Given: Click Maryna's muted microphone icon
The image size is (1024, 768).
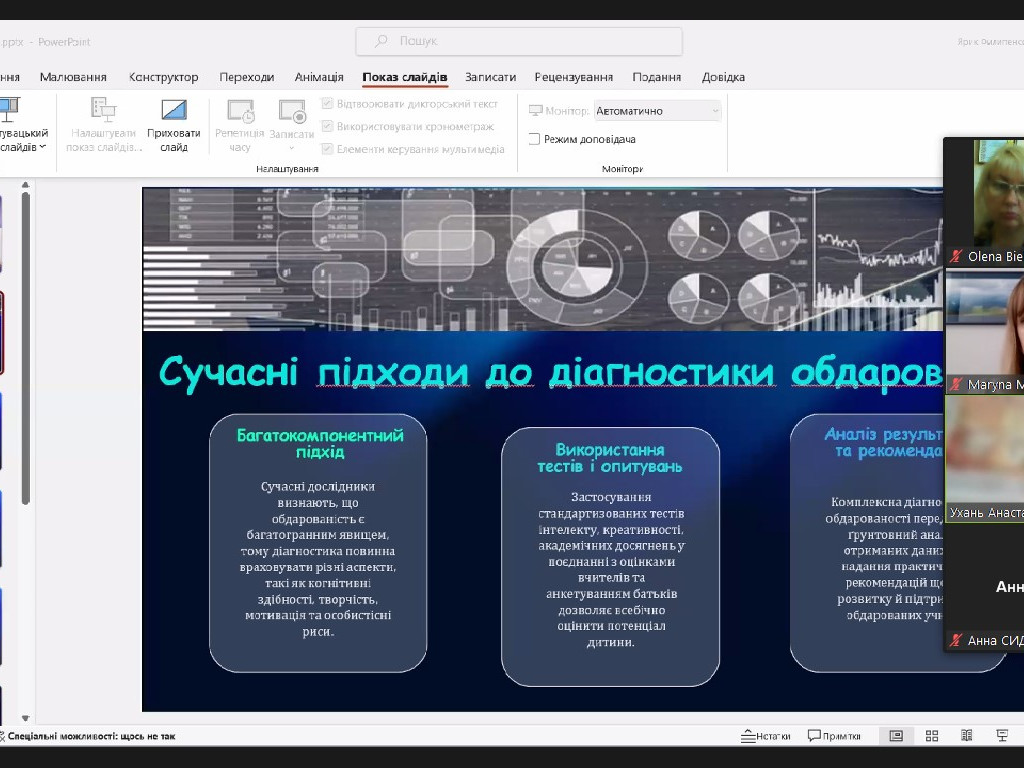Looking at the screenshot, I should pos(956,385).
